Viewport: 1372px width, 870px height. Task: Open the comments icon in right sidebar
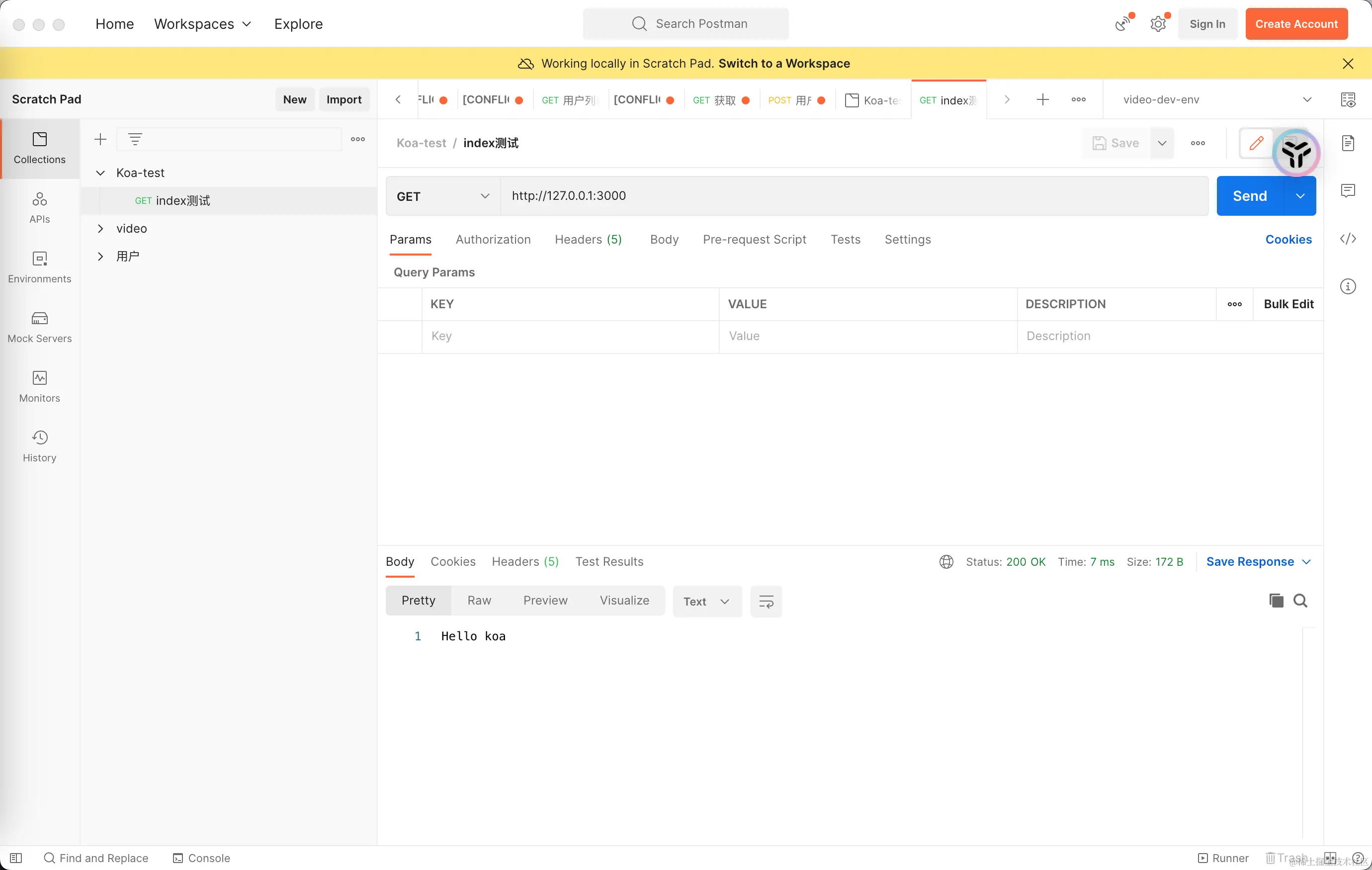pyautogui.click(x=1348, y=191)
